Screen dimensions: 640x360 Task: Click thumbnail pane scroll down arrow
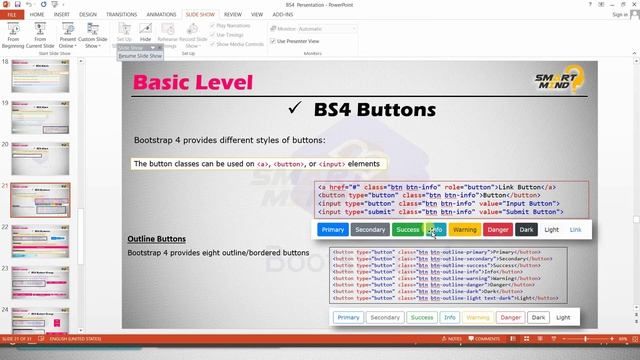pyautogui.click(x=80, y=330)
